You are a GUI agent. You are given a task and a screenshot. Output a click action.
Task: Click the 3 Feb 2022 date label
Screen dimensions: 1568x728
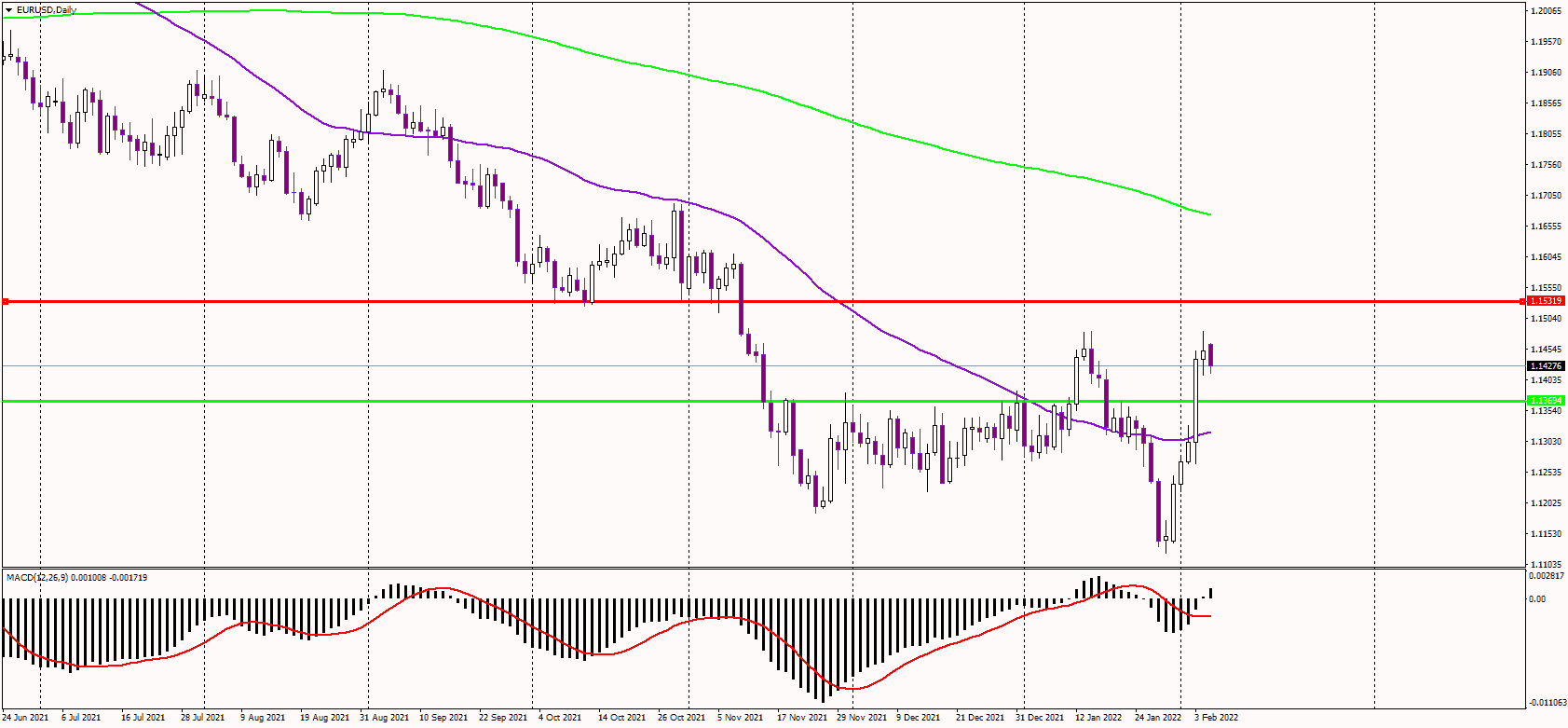tap(1217, 718)
